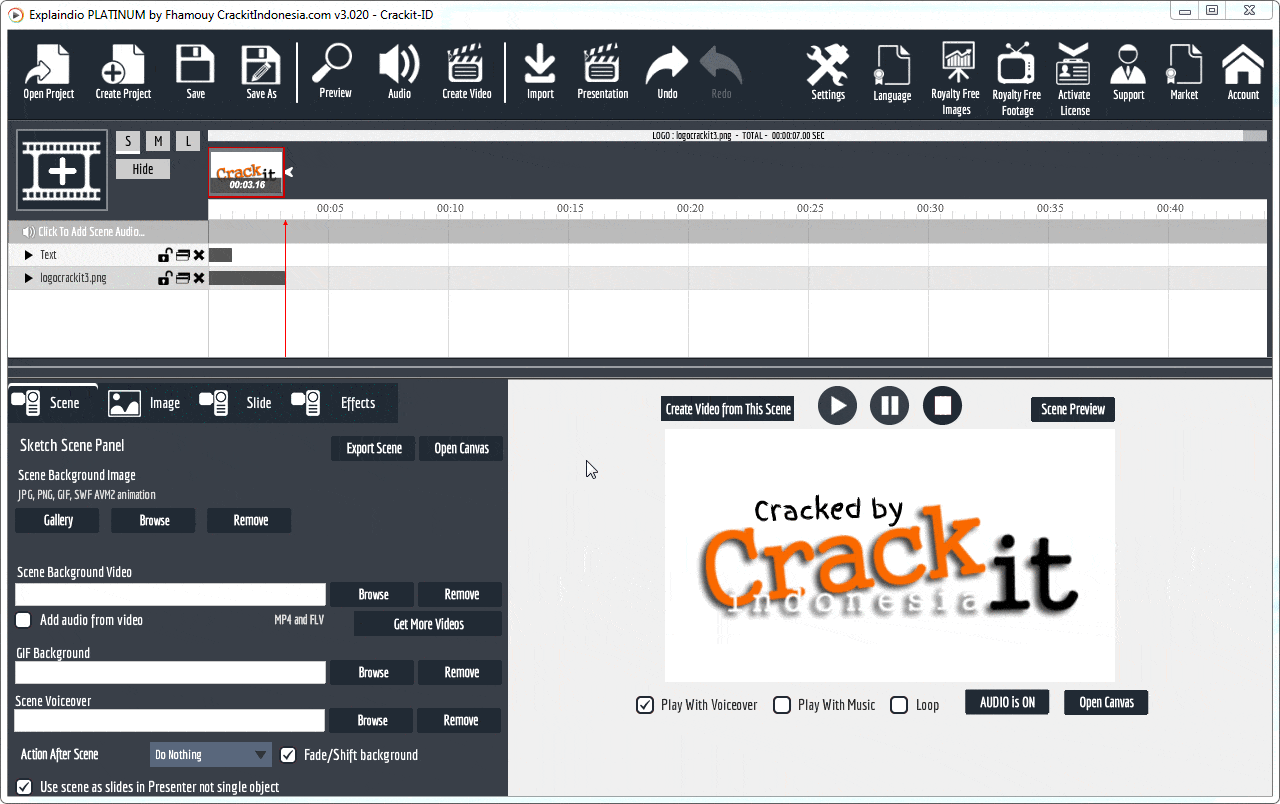Screen dimensions: 1280x804
Task: Toggle the AUDIO is ON button
Action: pos(1007,702)
